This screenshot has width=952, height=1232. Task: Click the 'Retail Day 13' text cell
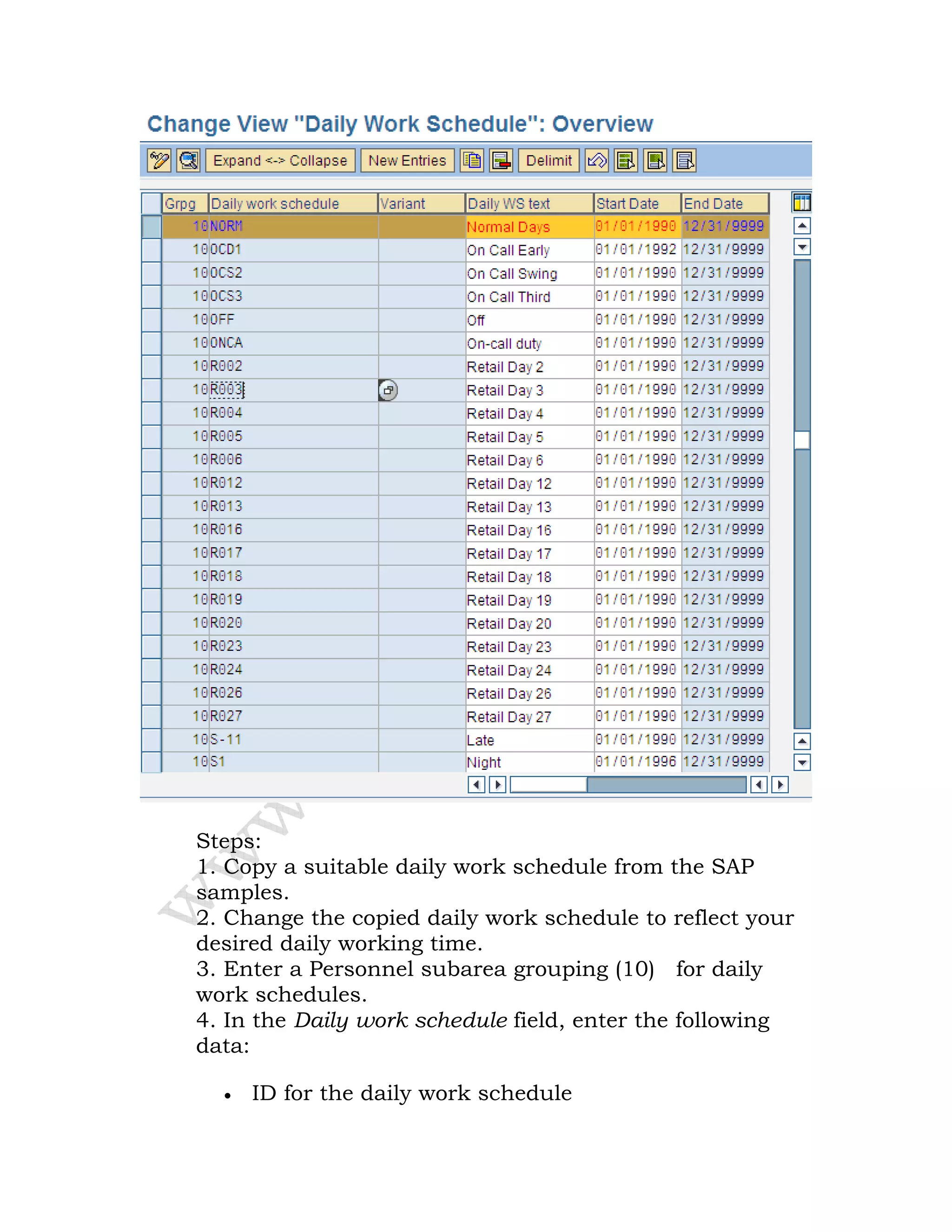tap(529, 507)
